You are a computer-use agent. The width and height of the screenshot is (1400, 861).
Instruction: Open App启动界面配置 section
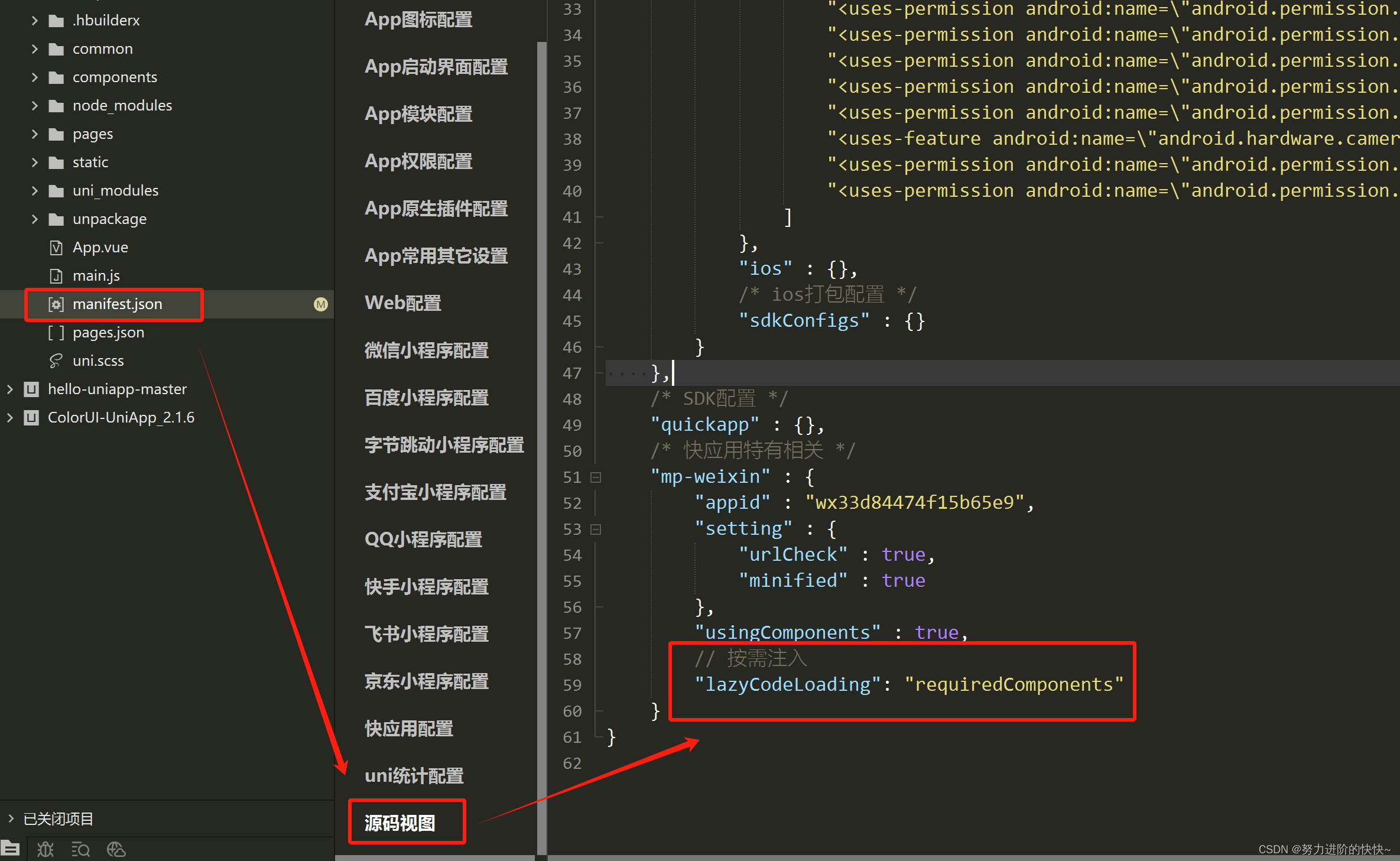pyautogui.click(x=436, y=67)
